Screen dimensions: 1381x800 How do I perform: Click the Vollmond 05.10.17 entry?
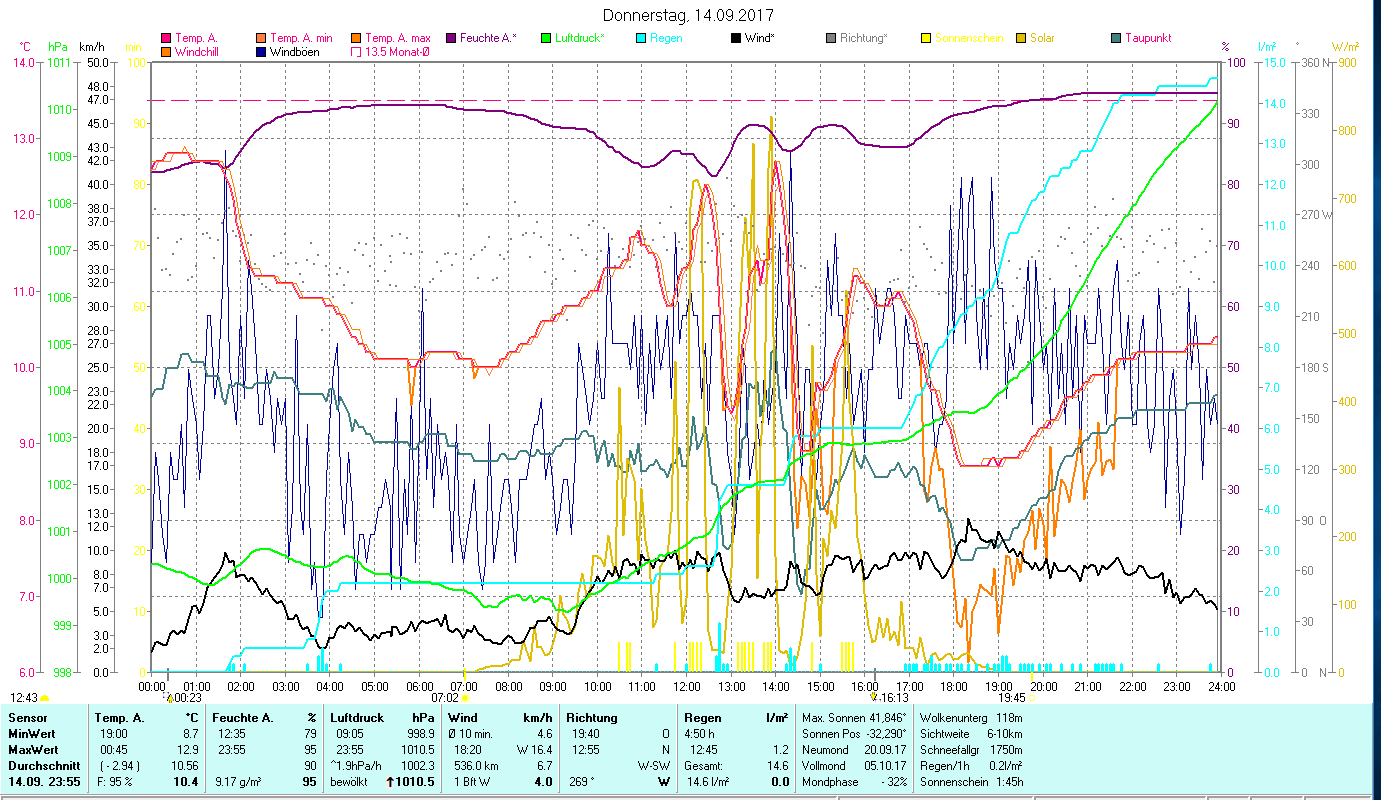point(854,766)
